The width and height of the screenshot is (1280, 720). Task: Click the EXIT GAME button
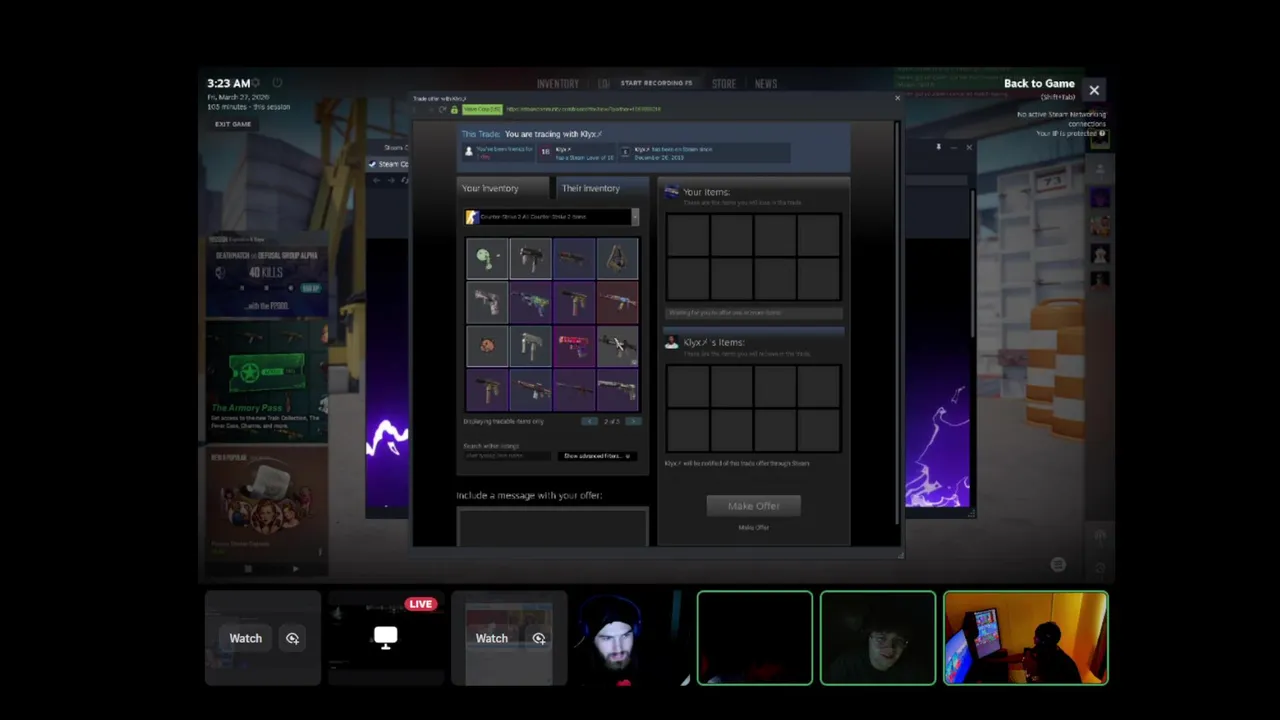coord(233,124)
